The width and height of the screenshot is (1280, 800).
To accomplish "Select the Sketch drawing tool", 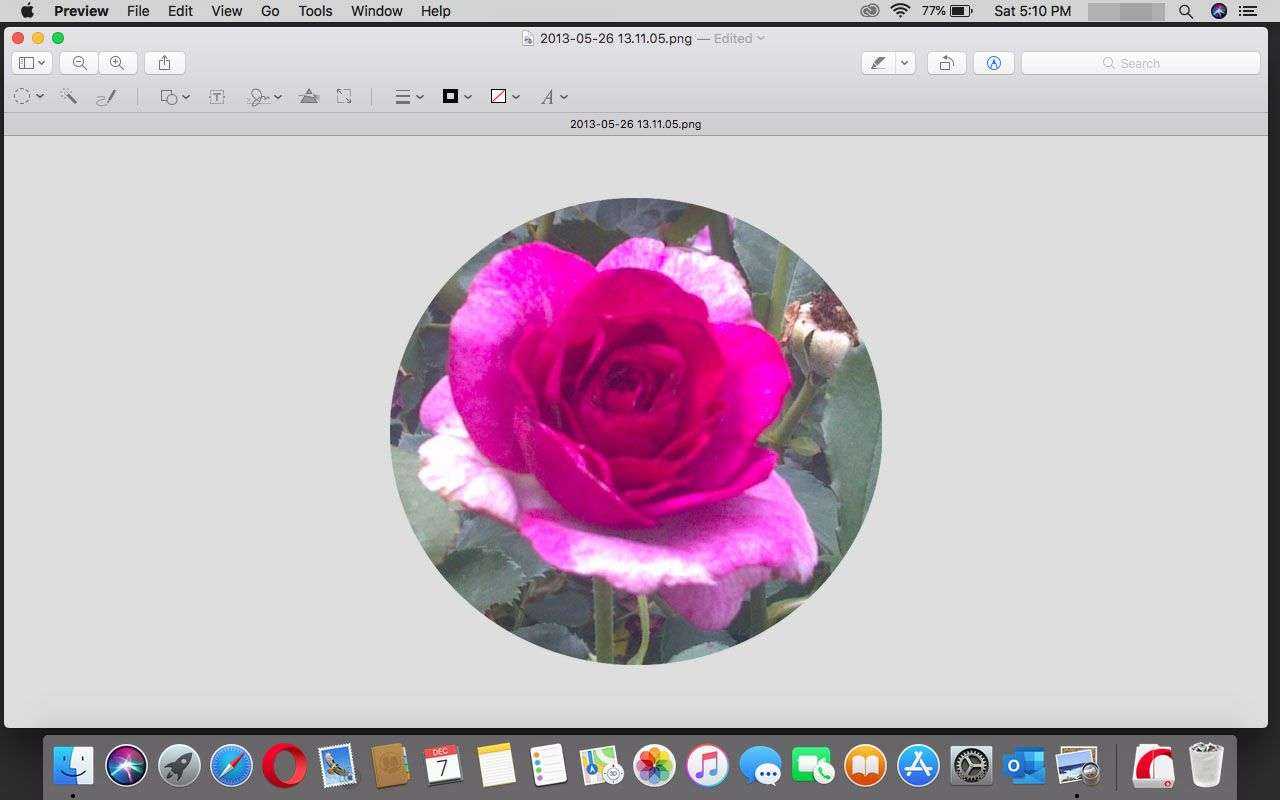I will pos(106,97).
